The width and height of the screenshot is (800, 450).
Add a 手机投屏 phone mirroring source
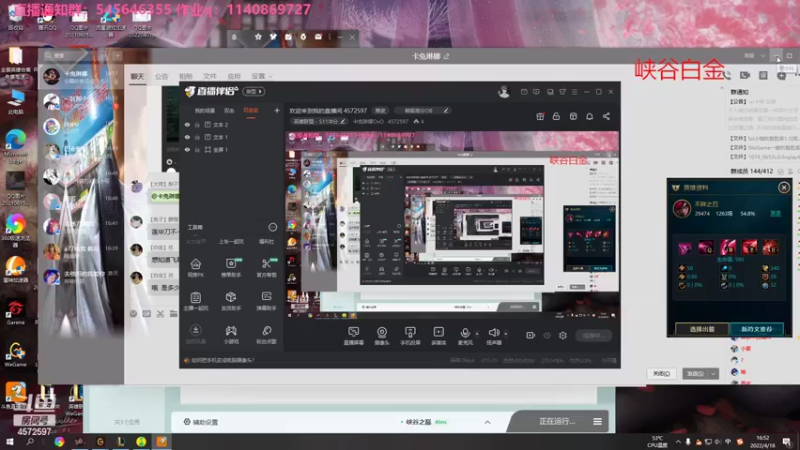pos(410,336)
